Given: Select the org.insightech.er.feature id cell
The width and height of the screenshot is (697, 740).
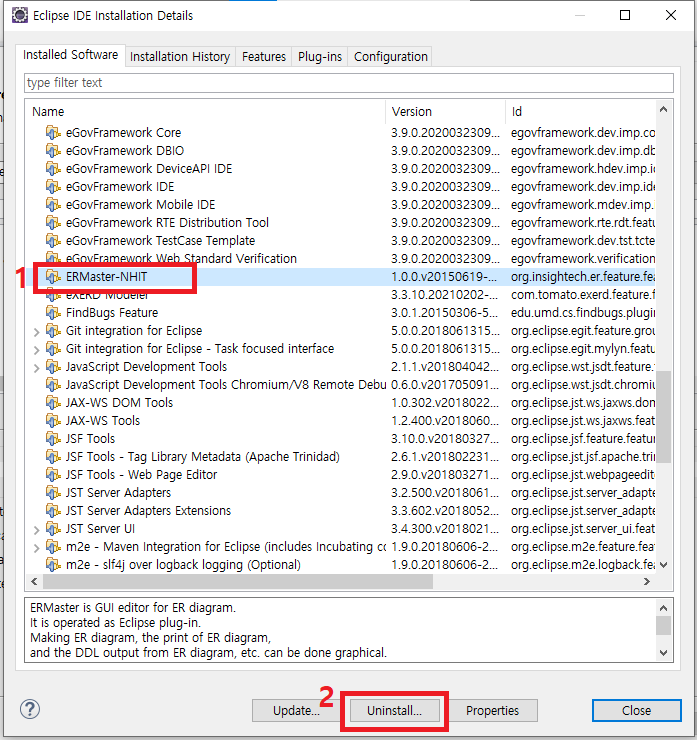Looking at the screenshot, I should 583,277.
